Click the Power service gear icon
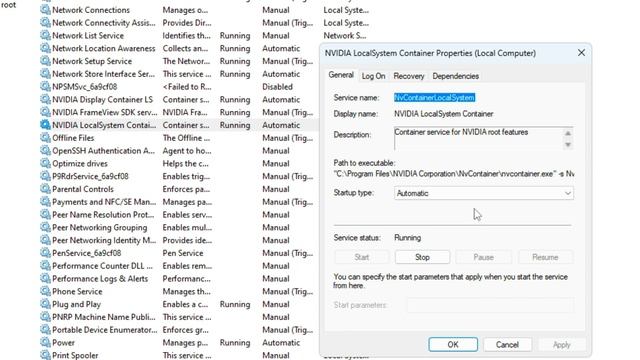The width and height of the screenshot is (640, 360). (x=45, y=342)
